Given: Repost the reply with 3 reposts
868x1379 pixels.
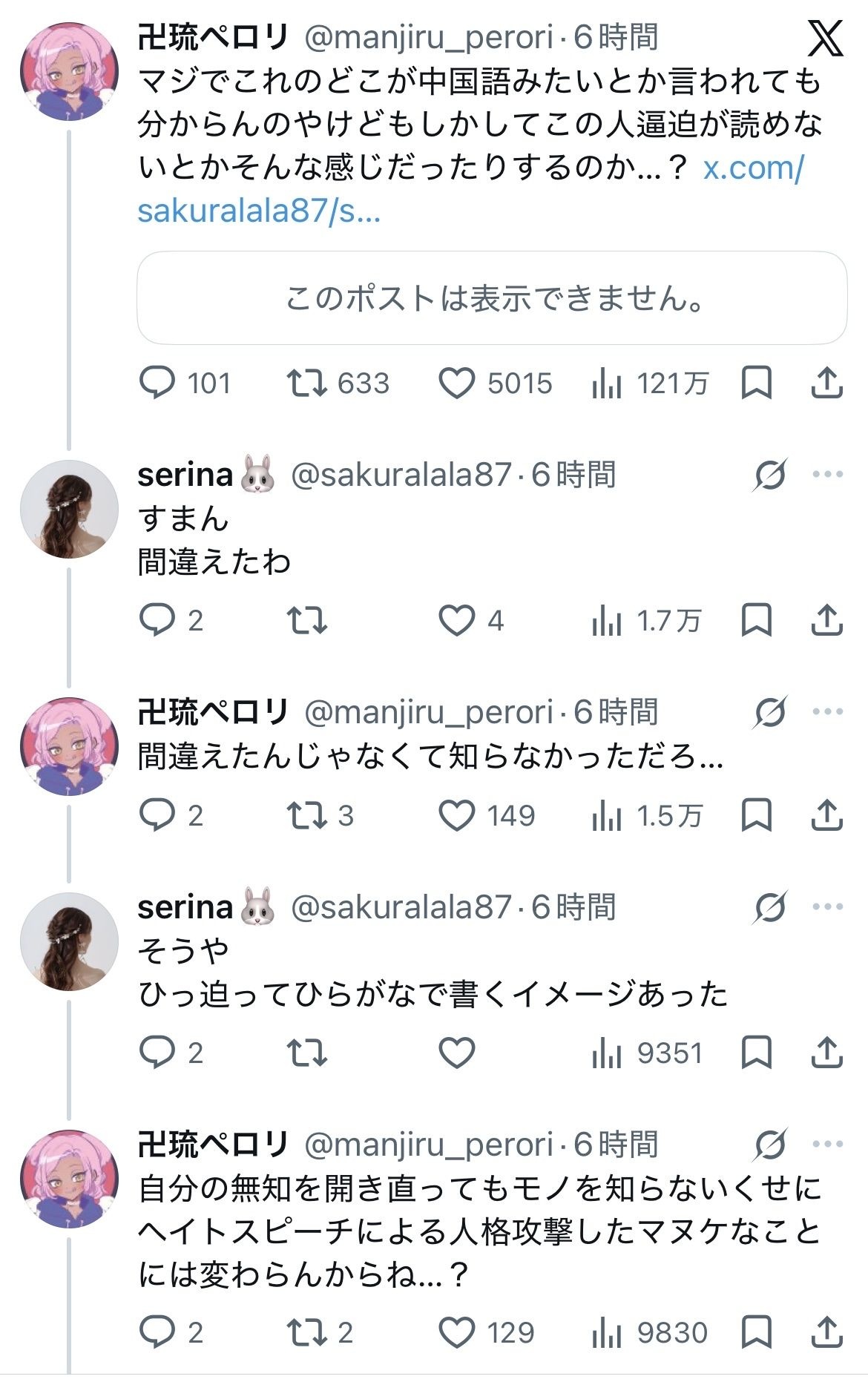Looking at the screenshot, I should click(306, 816).
